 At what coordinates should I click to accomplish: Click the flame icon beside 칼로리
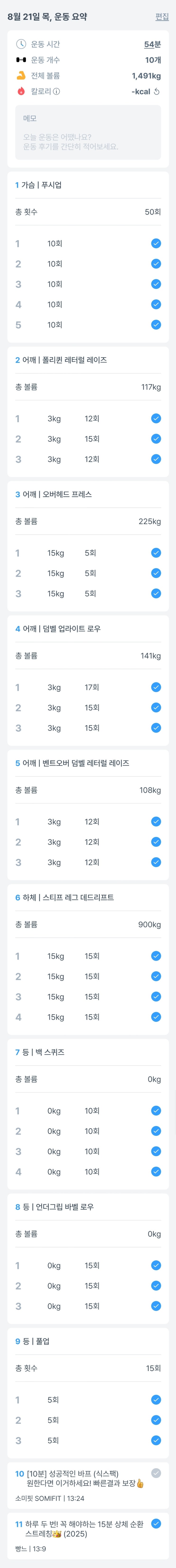coord(21,91)
